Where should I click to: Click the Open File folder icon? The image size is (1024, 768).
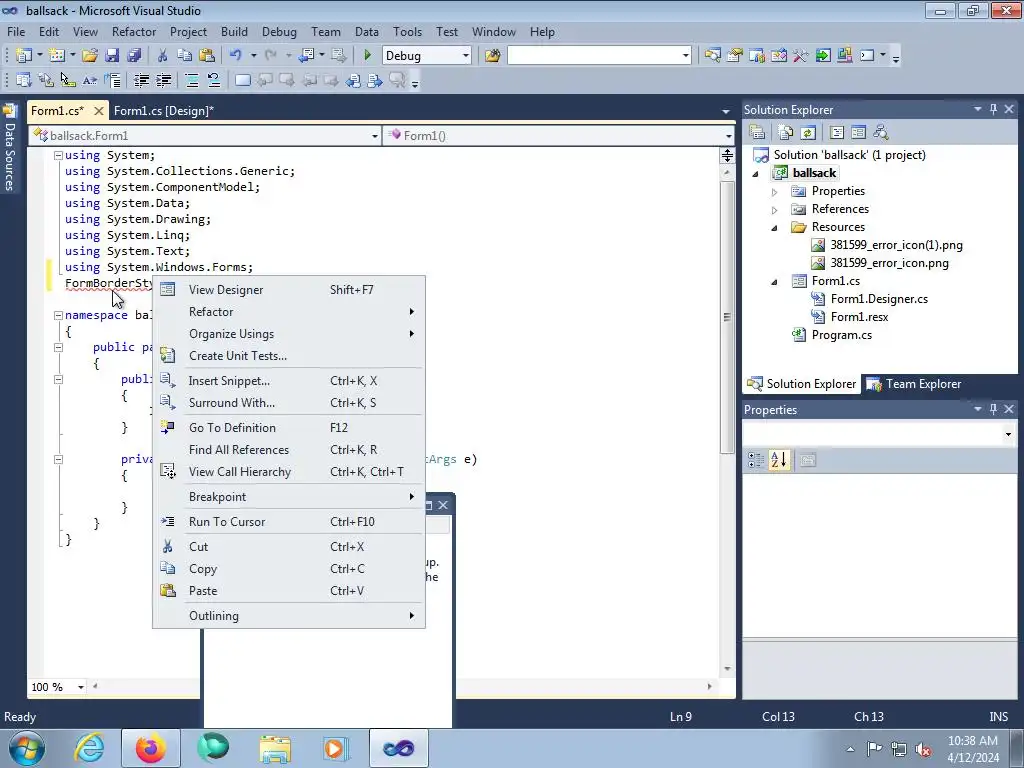[89, 56]
